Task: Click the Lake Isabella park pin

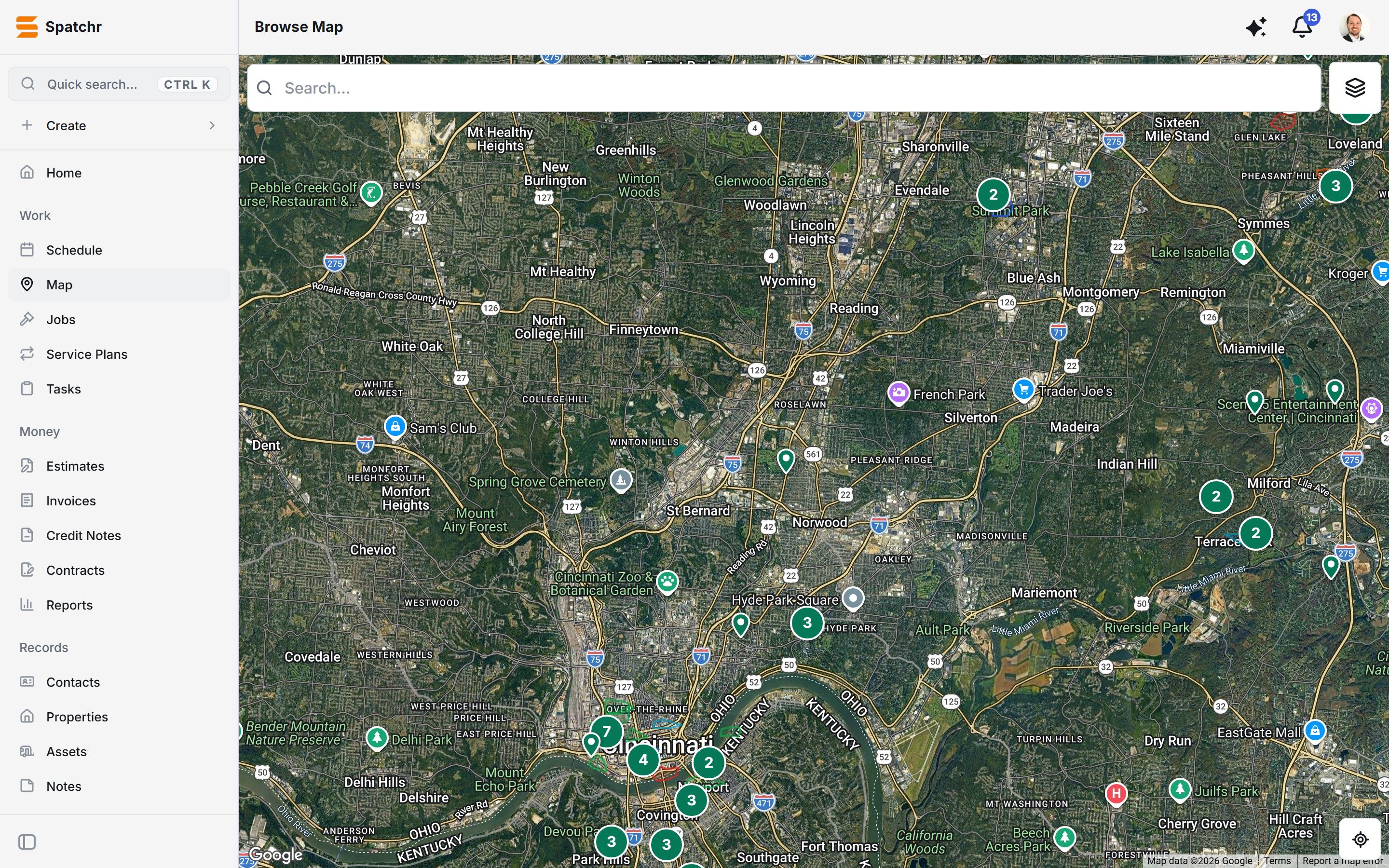Action: (1244, 251)
